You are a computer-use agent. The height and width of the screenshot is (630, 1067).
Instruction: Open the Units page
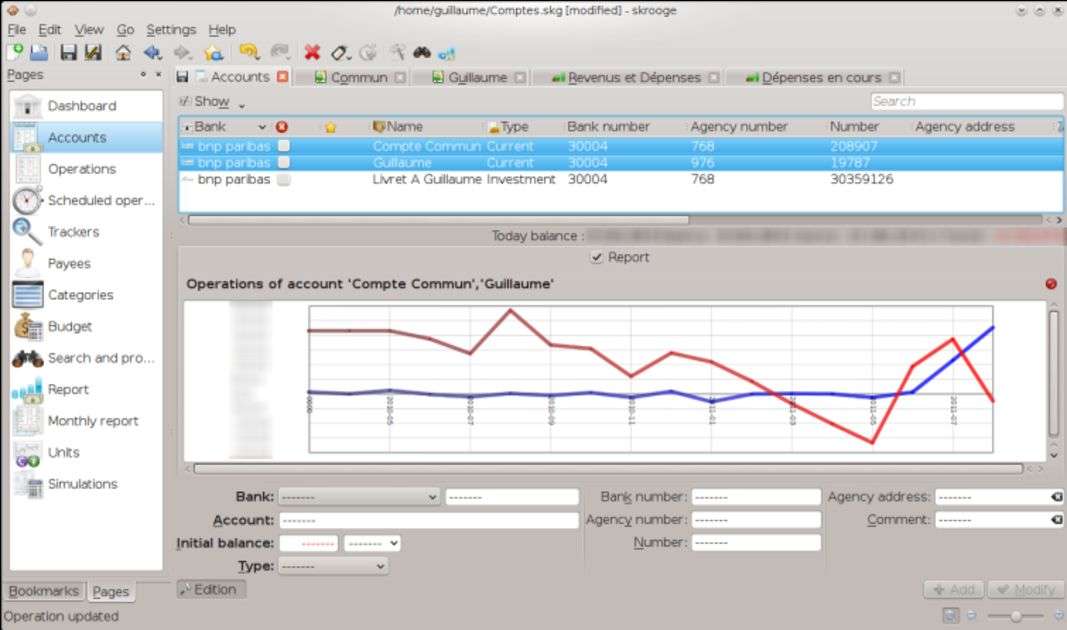pos(86,452)
